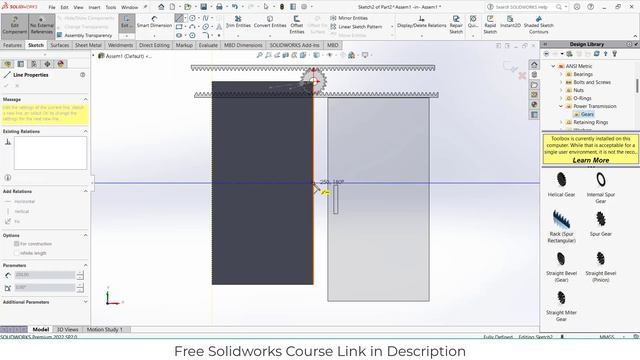Collapse the Message section
Image resolution: width=640 pixels, height=360 pixels.
click(85, 99)
